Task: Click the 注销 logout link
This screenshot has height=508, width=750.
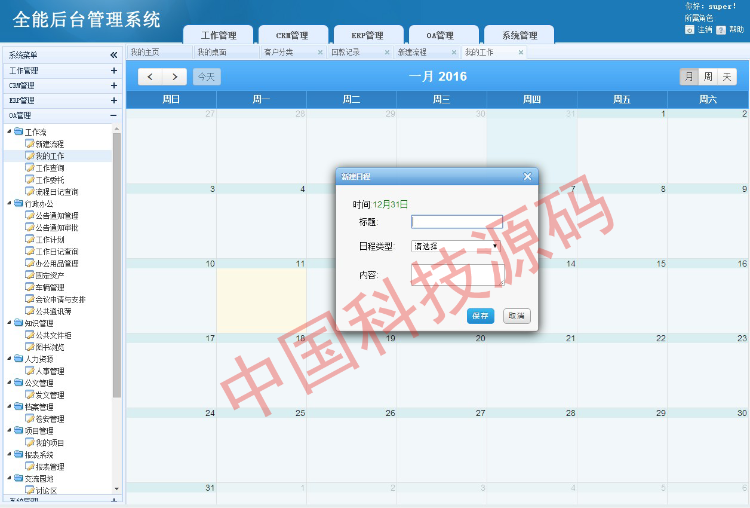Action: tap(705, 30)
